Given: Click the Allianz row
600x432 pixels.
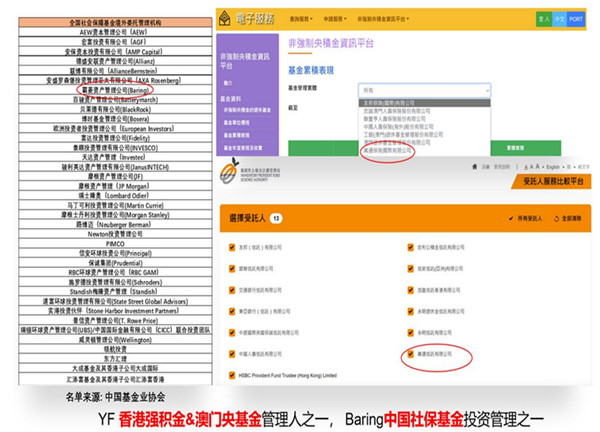Looking at the screenshot, I should pyautogui.click(x=115, y=61).
